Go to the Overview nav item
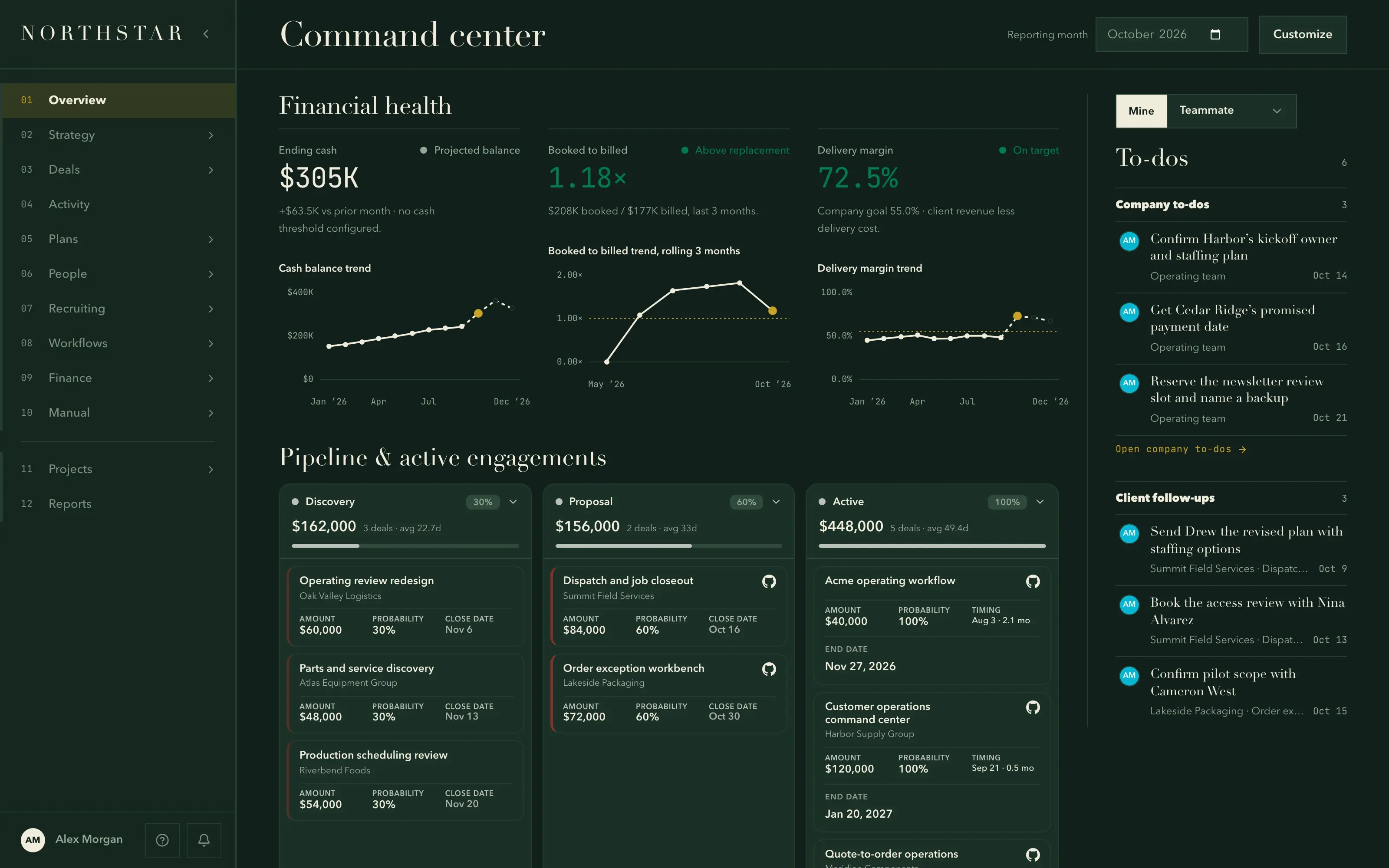This screenshot has height=868, width=1389. click(118, 100)
